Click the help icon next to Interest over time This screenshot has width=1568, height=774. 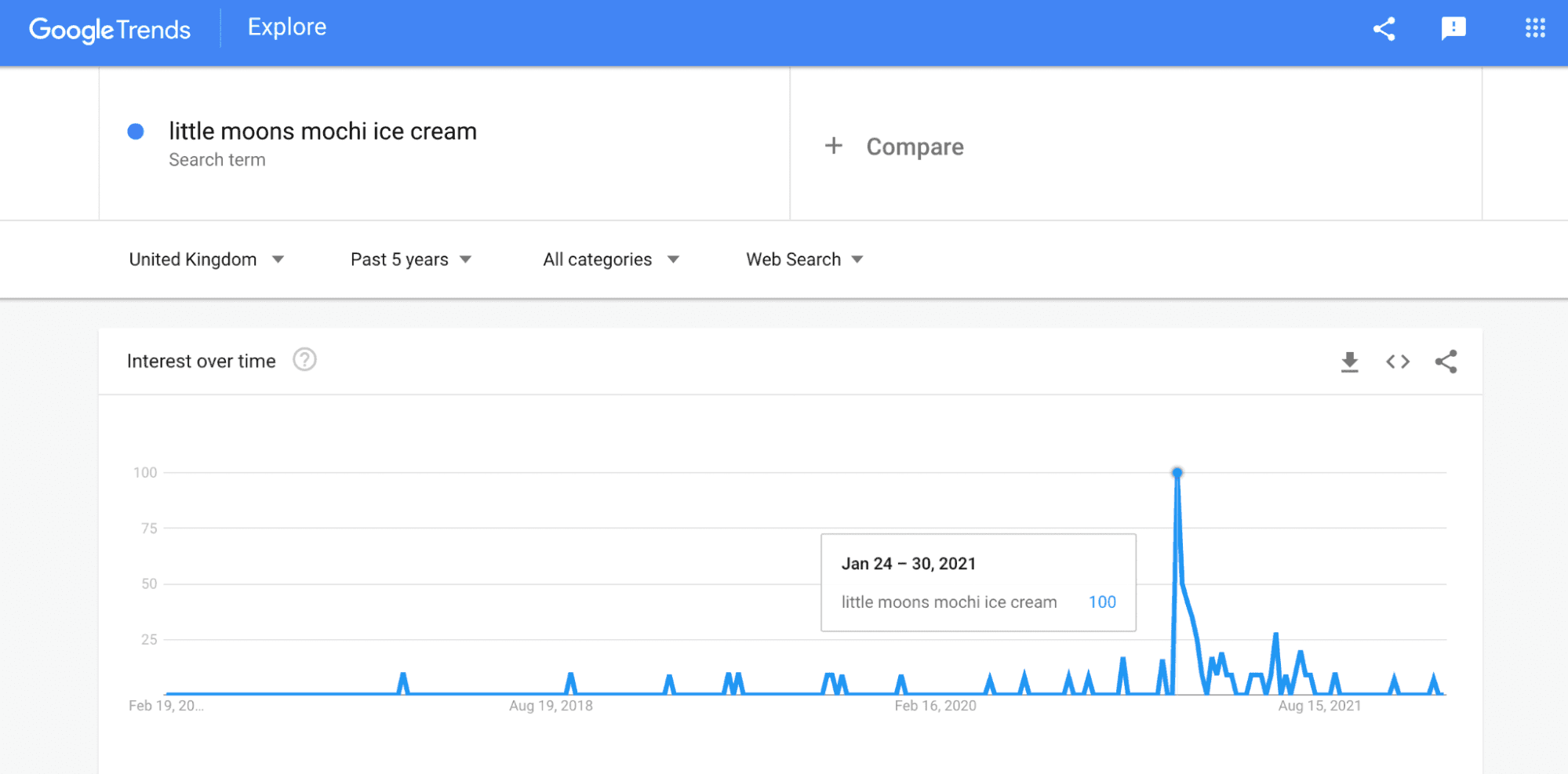tap(305, 360)
